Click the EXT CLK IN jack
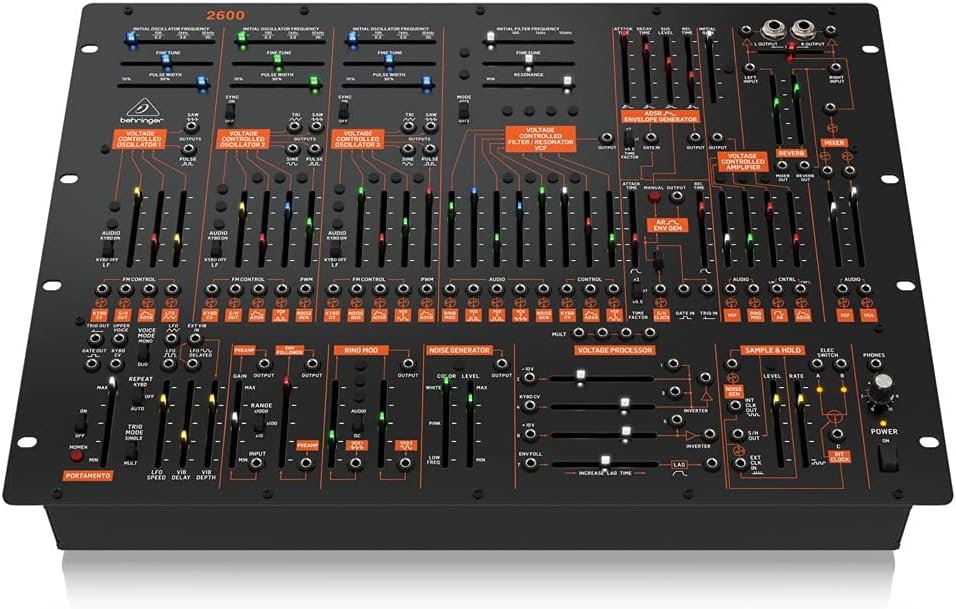This screenshot has width=956, height=609. [x=740, y=463]
